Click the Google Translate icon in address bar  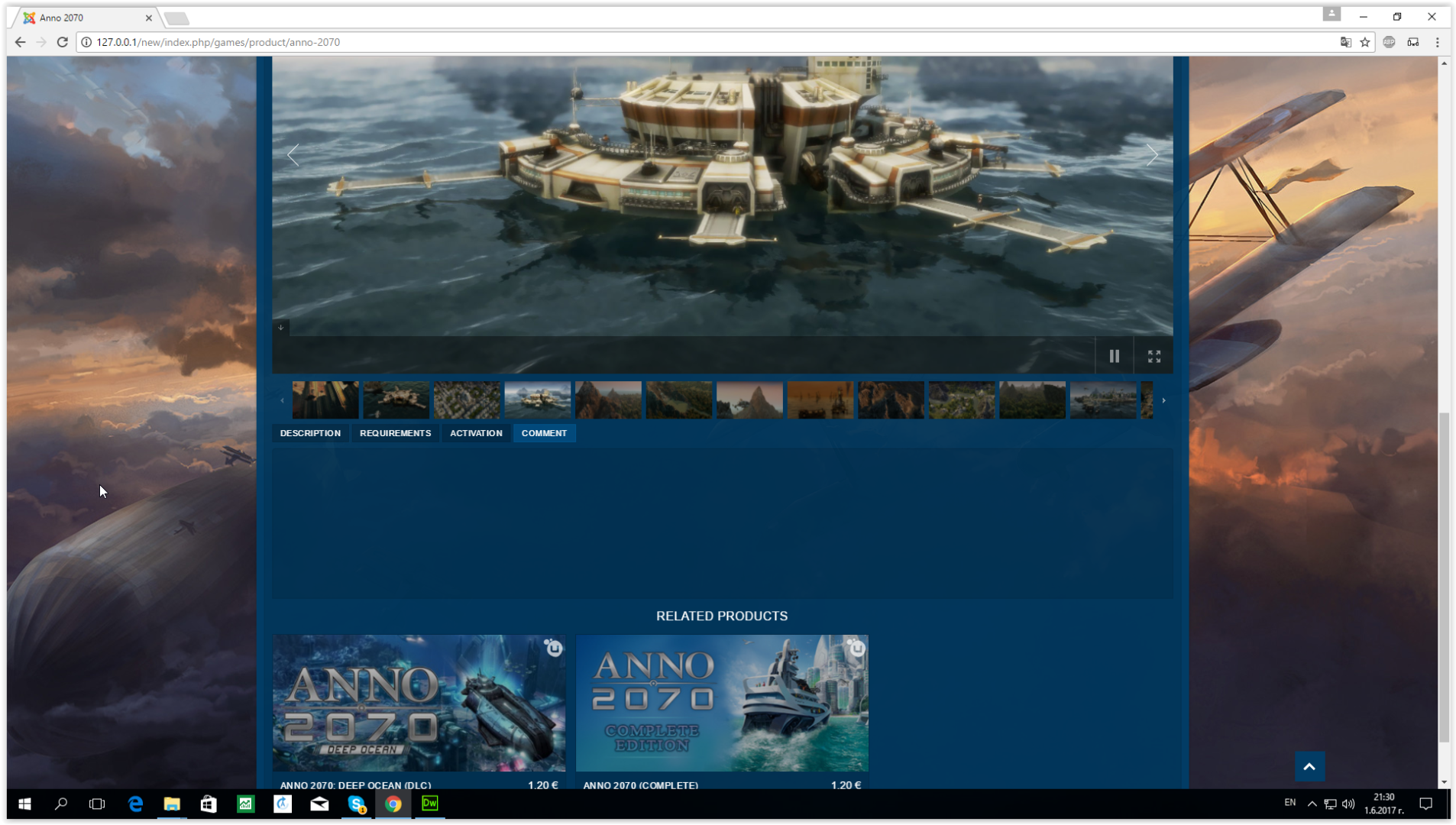tap(1345, 42)
